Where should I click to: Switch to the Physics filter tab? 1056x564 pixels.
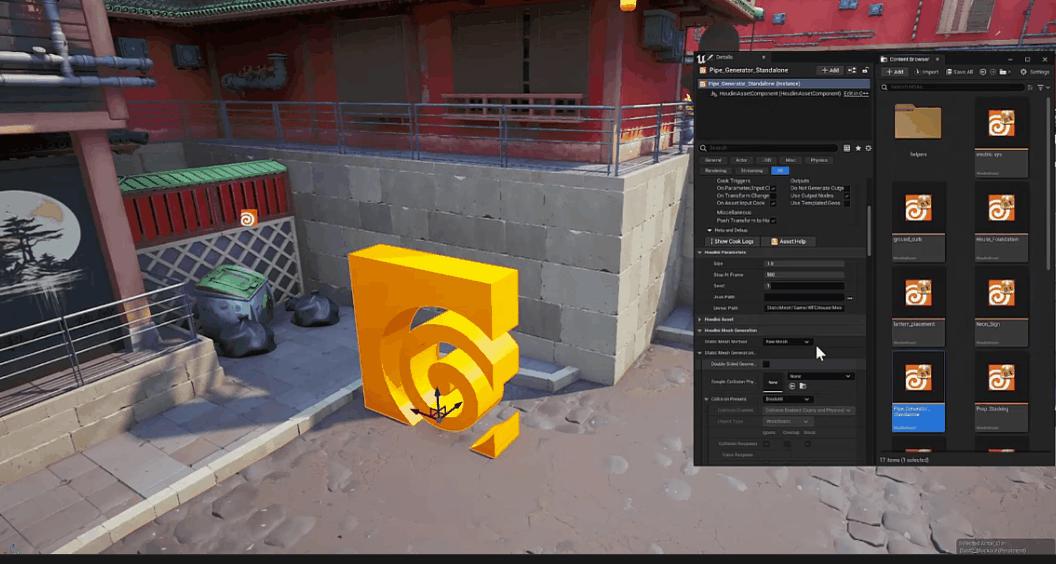pos(818,160)
